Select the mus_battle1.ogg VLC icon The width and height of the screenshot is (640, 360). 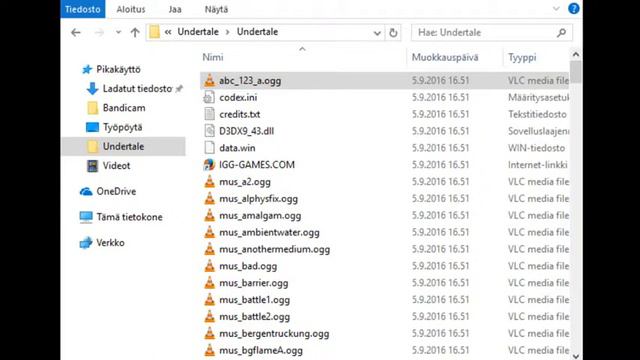pyautogui.click(x=209, y=300)
